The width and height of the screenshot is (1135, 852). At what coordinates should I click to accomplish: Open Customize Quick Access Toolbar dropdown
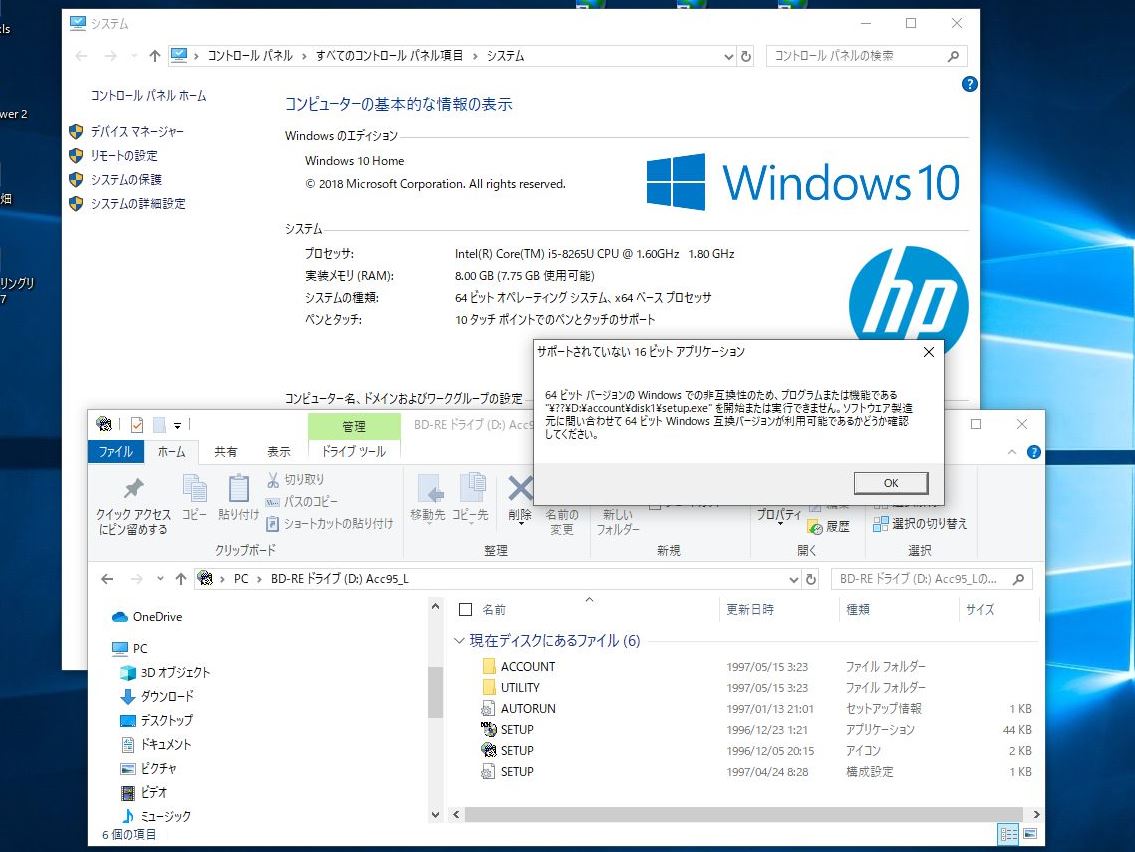177,426
